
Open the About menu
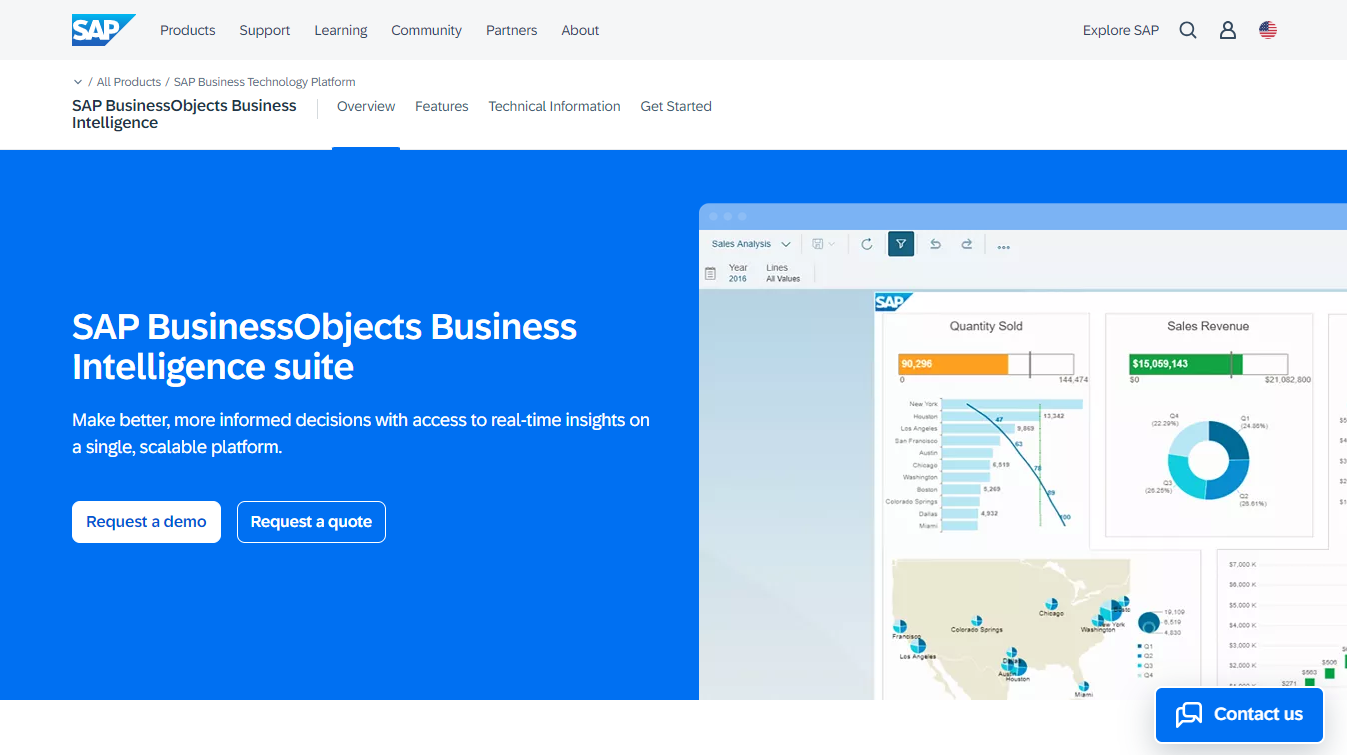coord(580,30)
